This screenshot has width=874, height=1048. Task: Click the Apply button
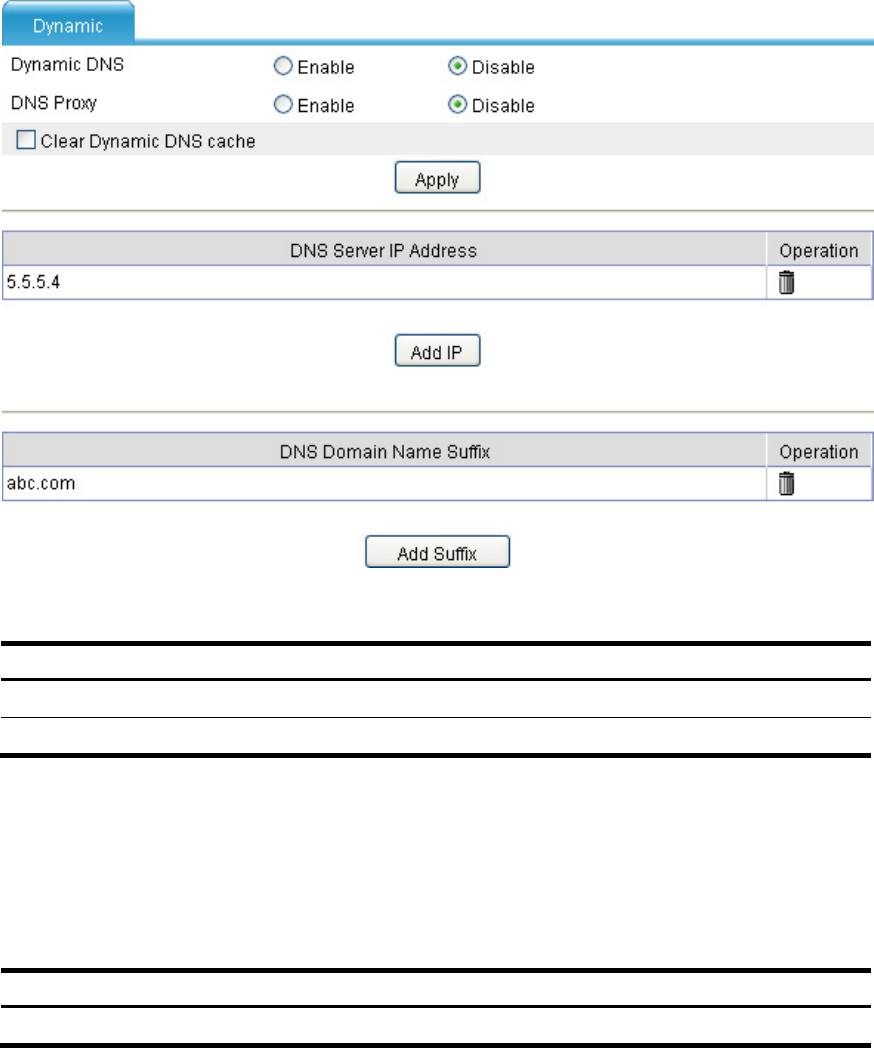438,178
